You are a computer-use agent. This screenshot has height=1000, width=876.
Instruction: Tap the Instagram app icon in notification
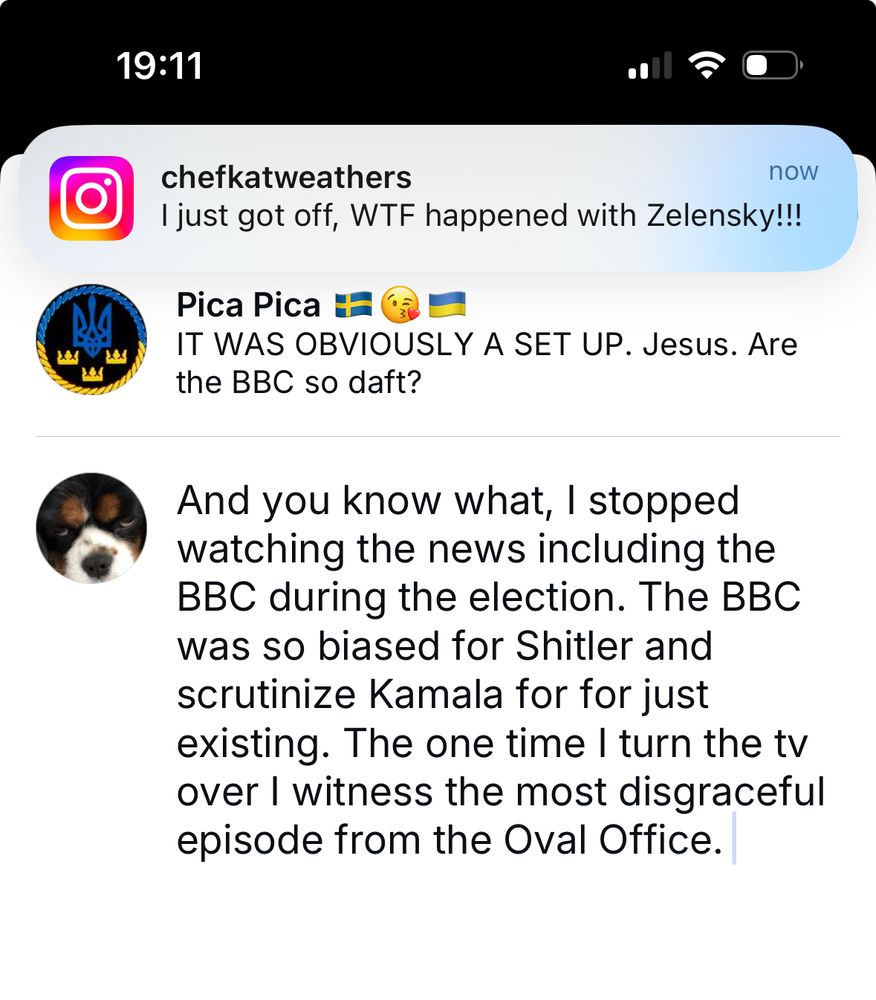(91, 198)
